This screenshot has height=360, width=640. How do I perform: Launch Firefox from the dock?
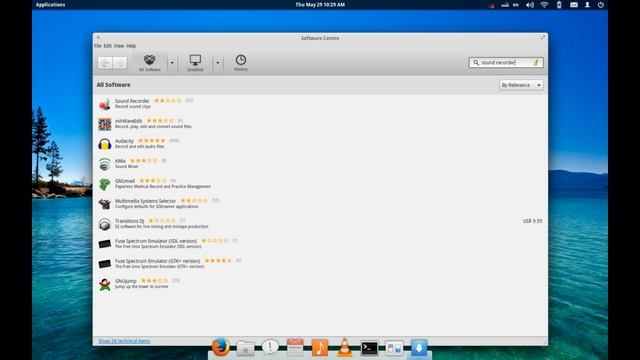pos(221,347)
